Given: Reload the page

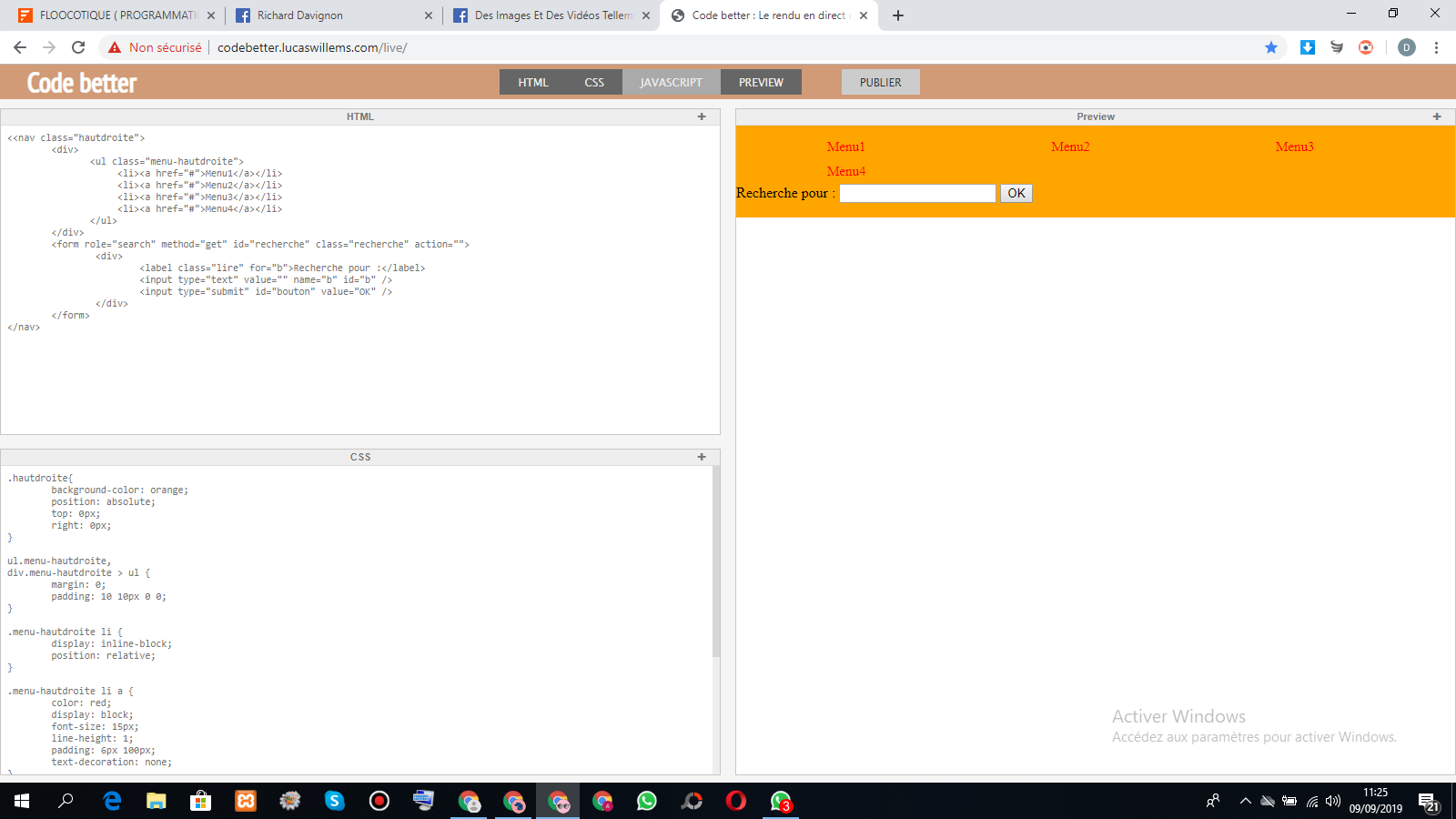Looking at the screenshot, I should (x=78, y=47).
